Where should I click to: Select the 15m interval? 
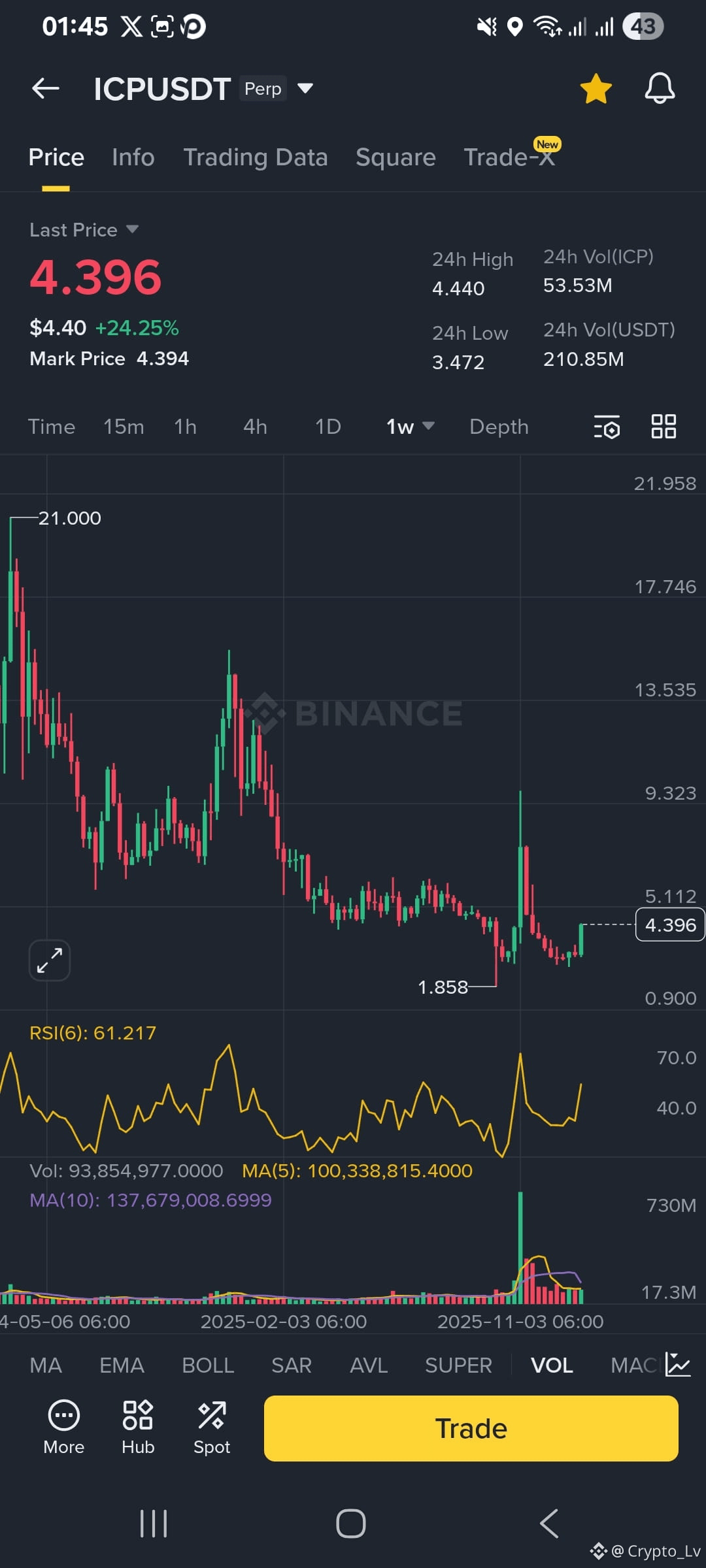pyautogui.click(x=124, y=427)
